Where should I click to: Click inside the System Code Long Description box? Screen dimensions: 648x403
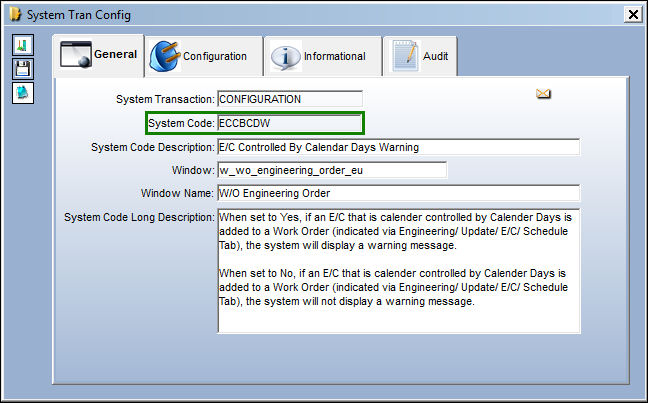pyautogui.click(x=399, y=271)
